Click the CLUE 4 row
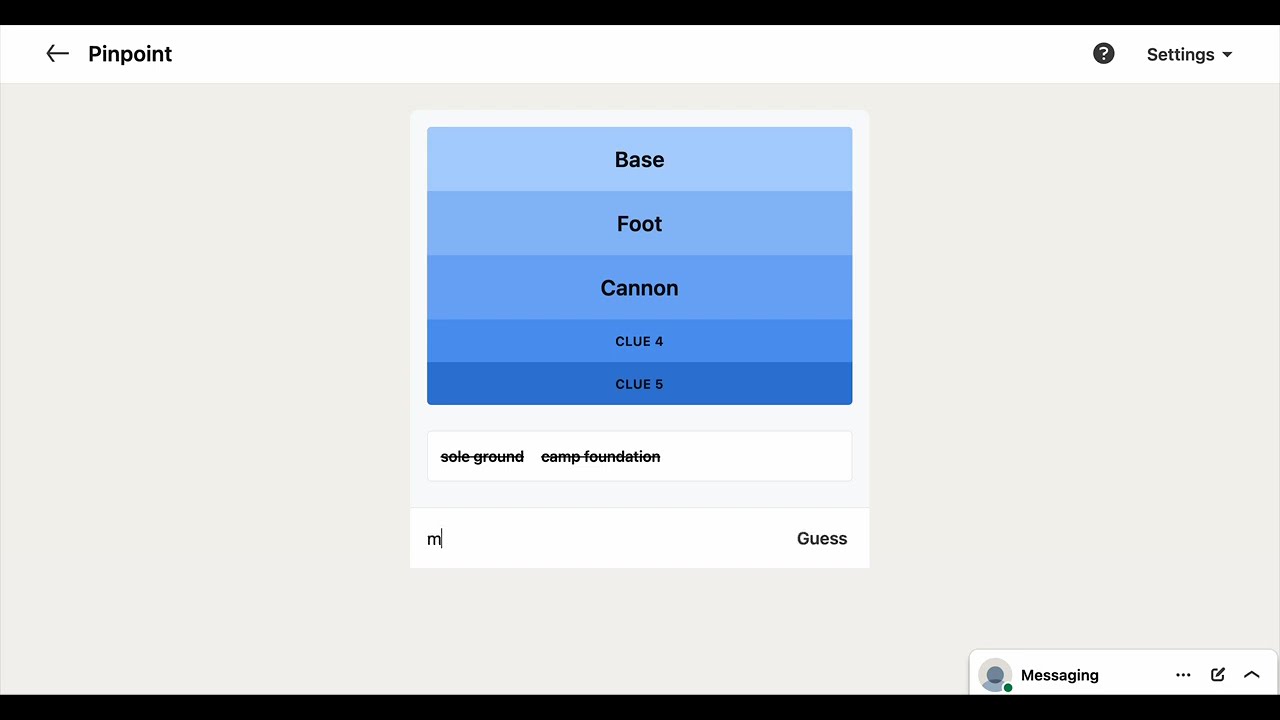Viewport: 1280px width, 720px height. (640, 341)
